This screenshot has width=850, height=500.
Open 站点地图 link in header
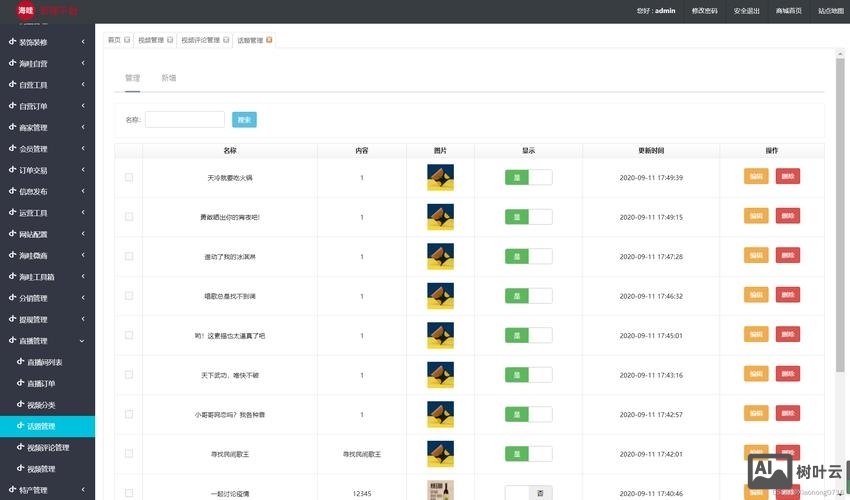coord(830,11)
